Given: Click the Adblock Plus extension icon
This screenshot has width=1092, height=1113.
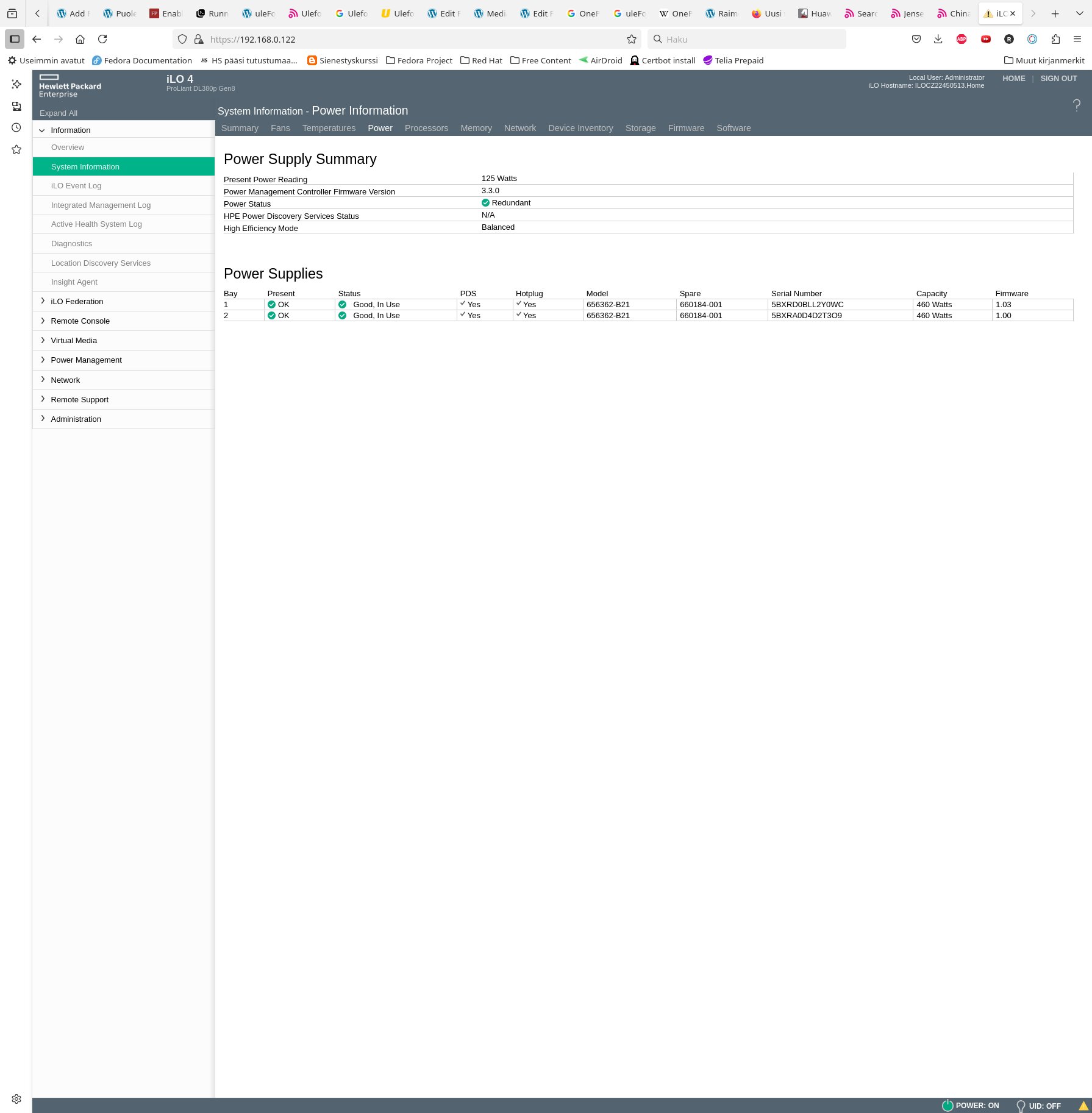Looking at the screenshot, I should click(962, 39).
